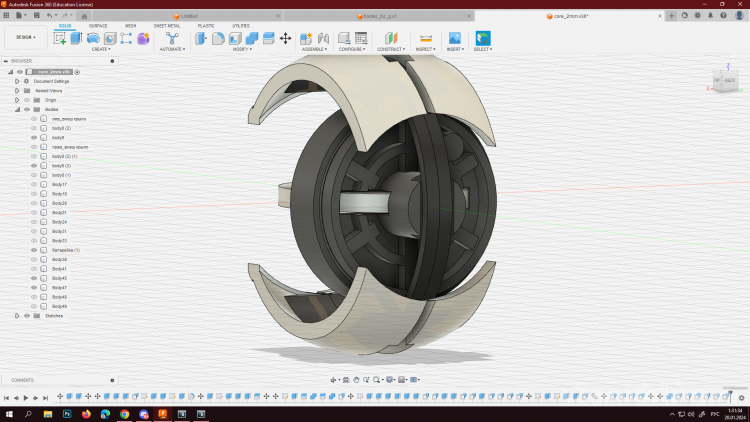Switch to the Surface toolbar tab
Image resolution: width=750 pixels, height=422 pixels.
98,26
